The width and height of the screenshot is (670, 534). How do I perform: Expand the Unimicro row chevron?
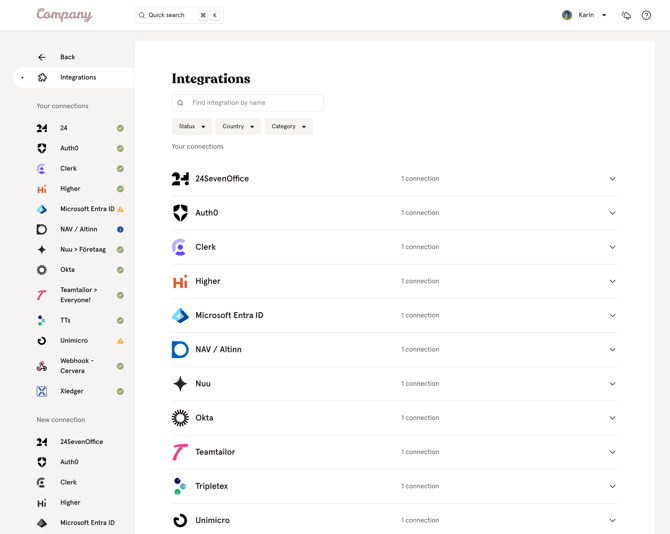(612, 521)
